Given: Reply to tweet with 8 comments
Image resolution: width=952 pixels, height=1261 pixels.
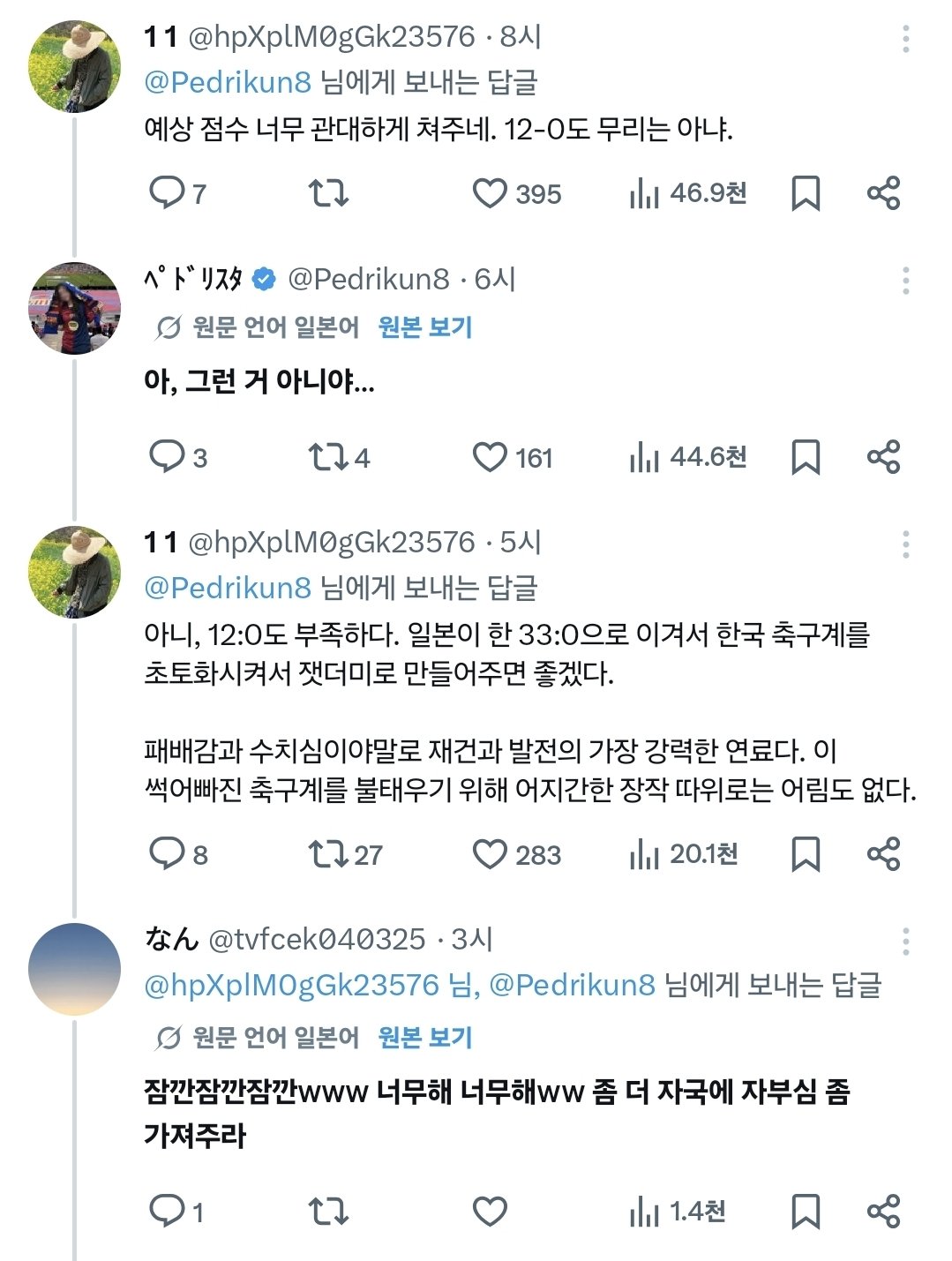Looking at the screenshot, I should coord(166,853).
